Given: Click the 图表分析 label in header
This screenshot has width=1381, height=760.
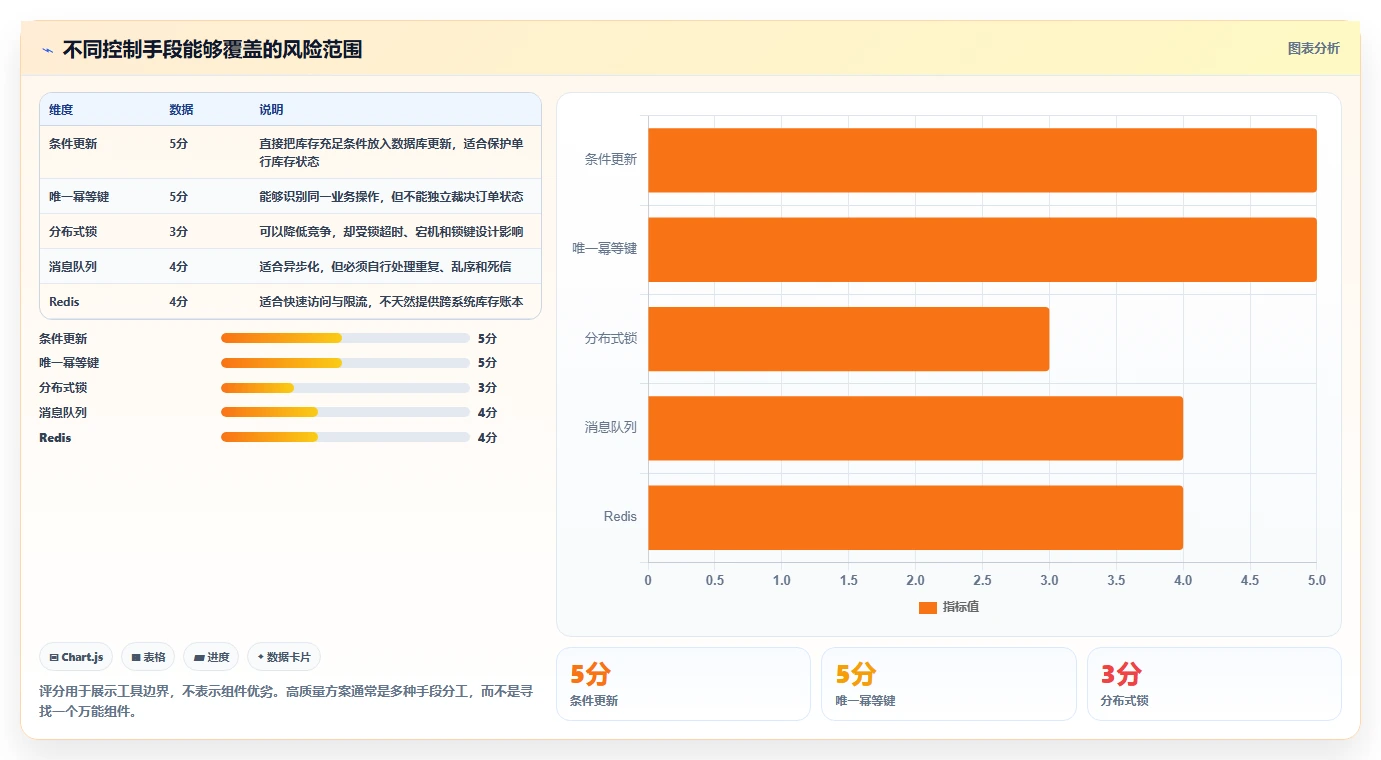Looking at the screenshot, I should (x=1313, y=48).
